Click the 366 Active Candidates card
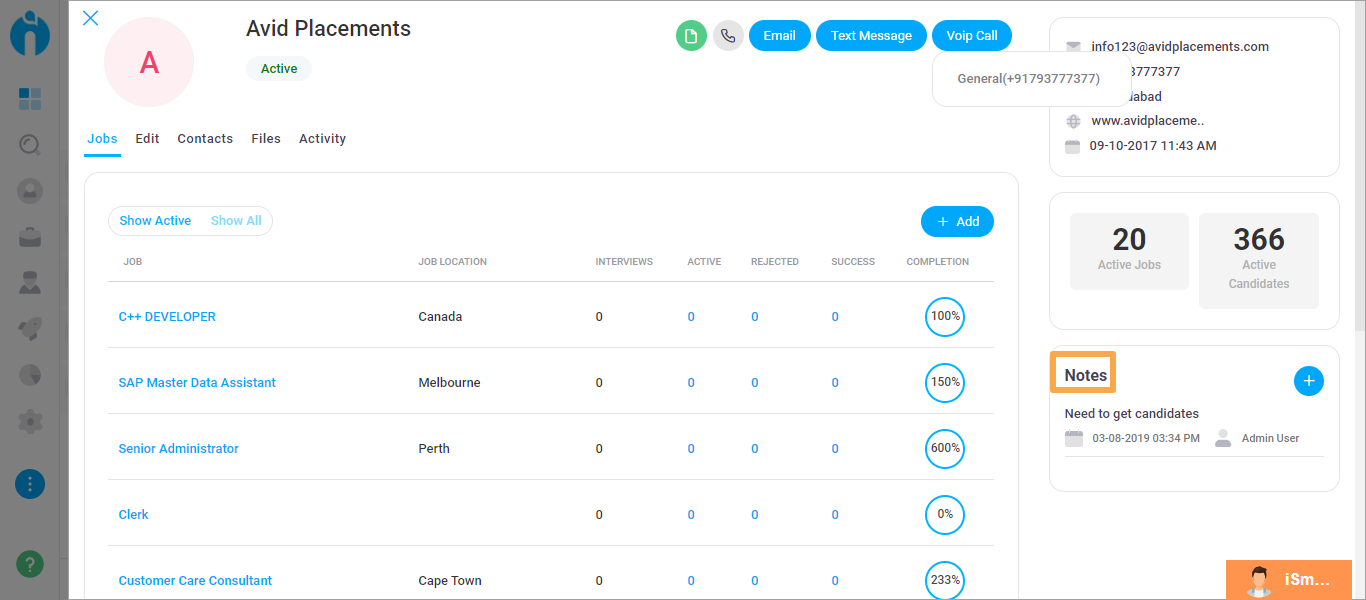 (1258, 260)
